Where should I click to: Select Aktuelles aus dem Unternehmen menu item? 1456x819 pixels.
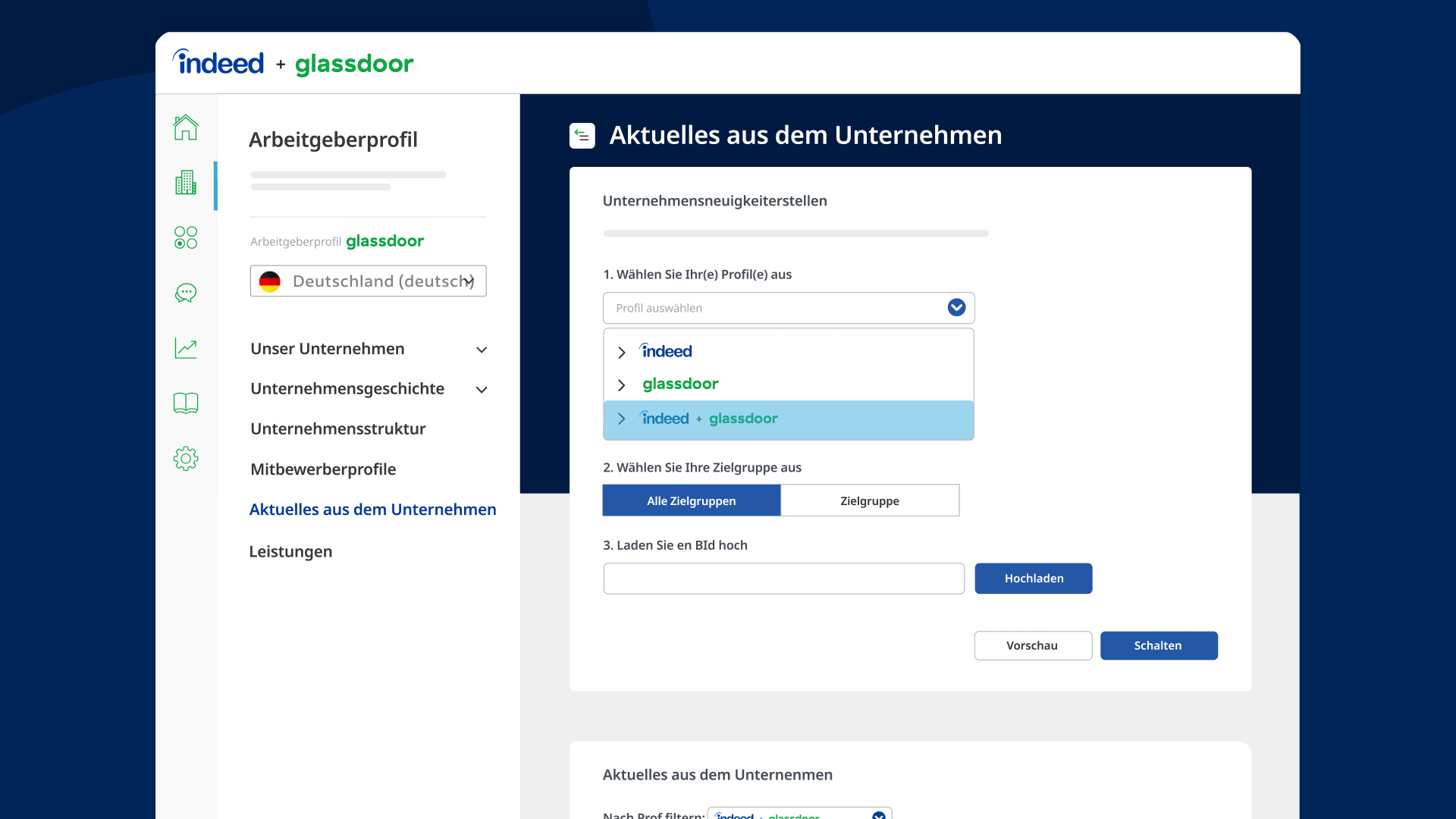click(373, 510)
